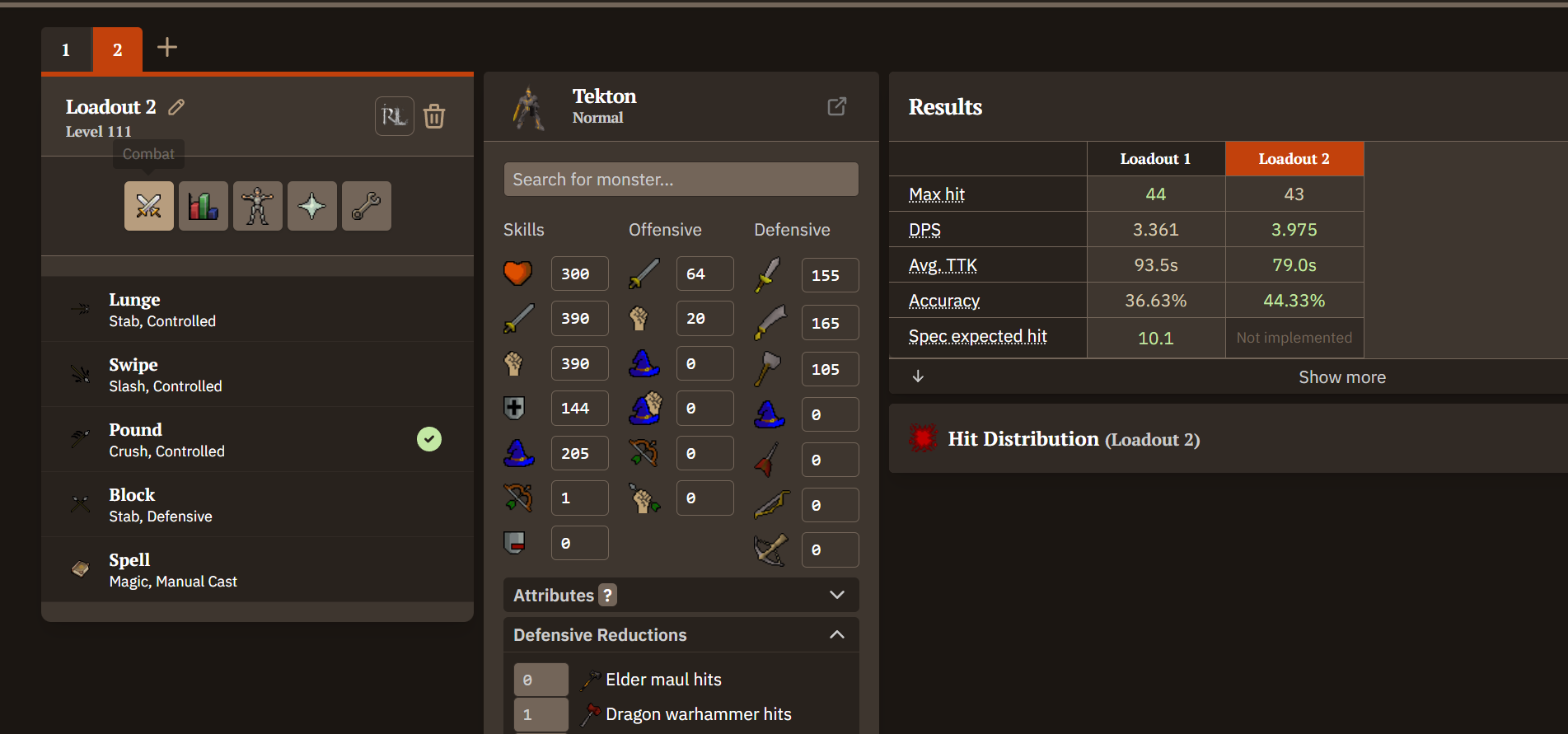Select the Loadout 1 results column header
This screenshot has height=734, width=1568.
pos(1156,159)
